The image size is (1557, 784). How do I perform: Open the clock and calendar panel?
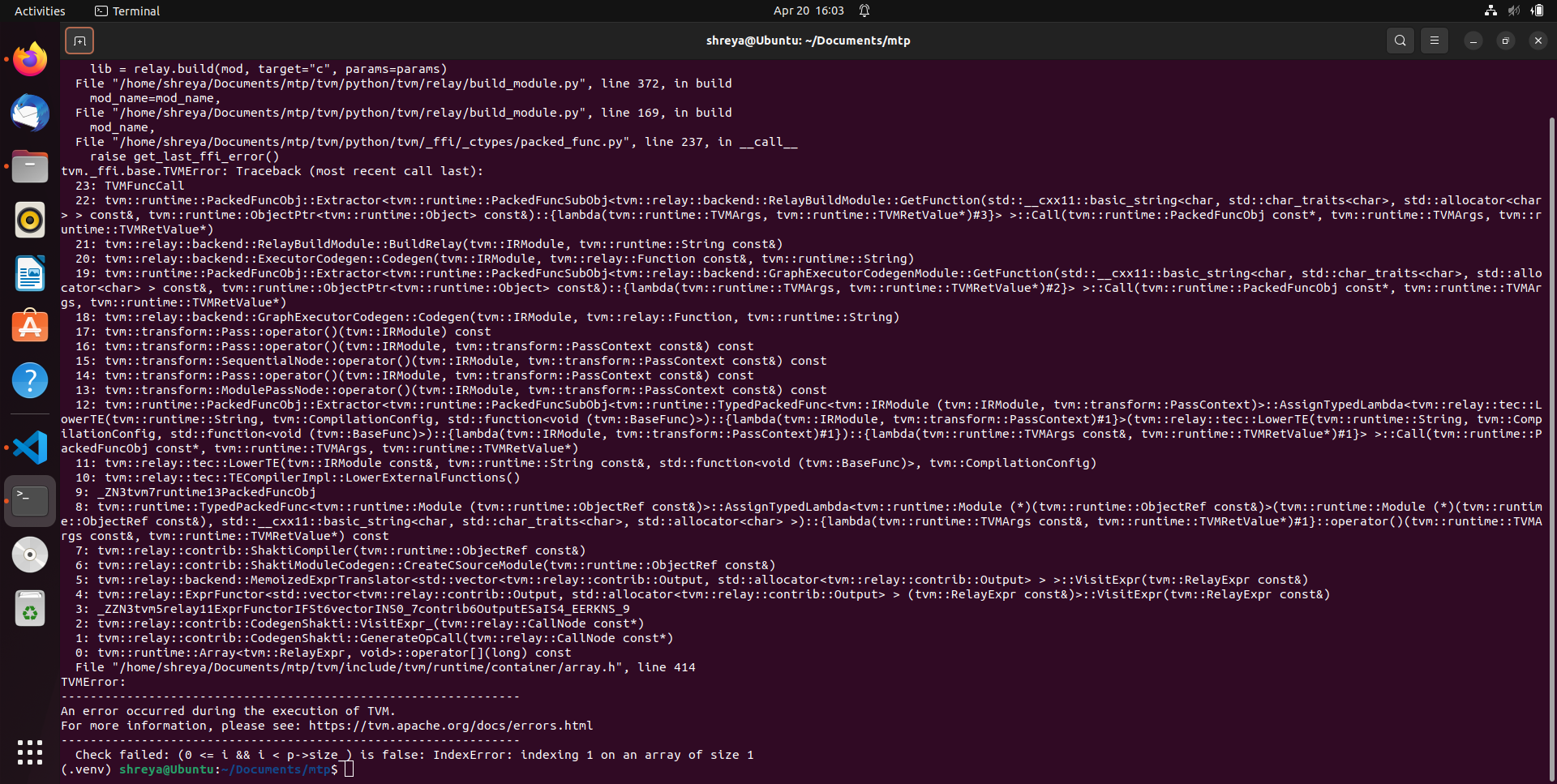(809, 11)
